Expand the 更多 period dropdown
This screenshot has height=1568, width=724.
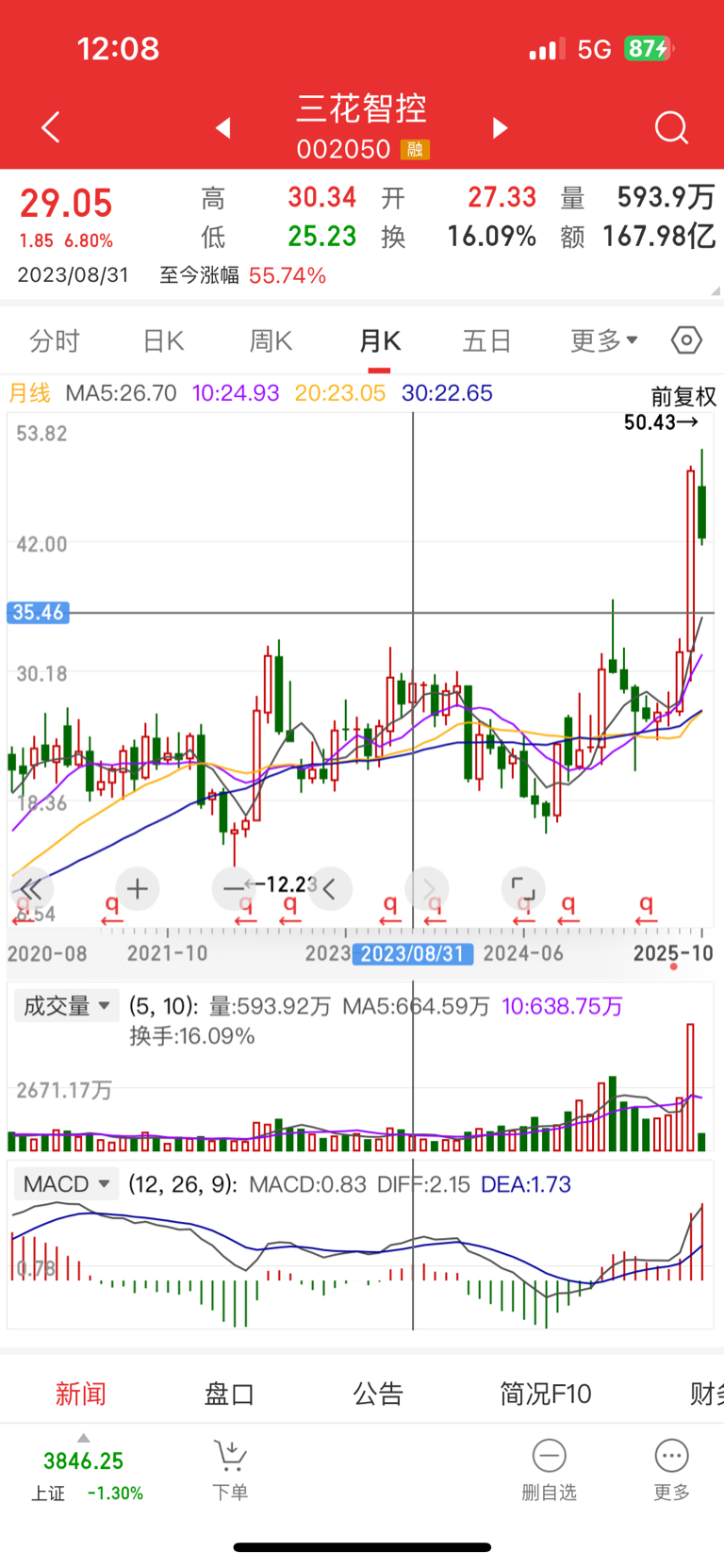603,340
